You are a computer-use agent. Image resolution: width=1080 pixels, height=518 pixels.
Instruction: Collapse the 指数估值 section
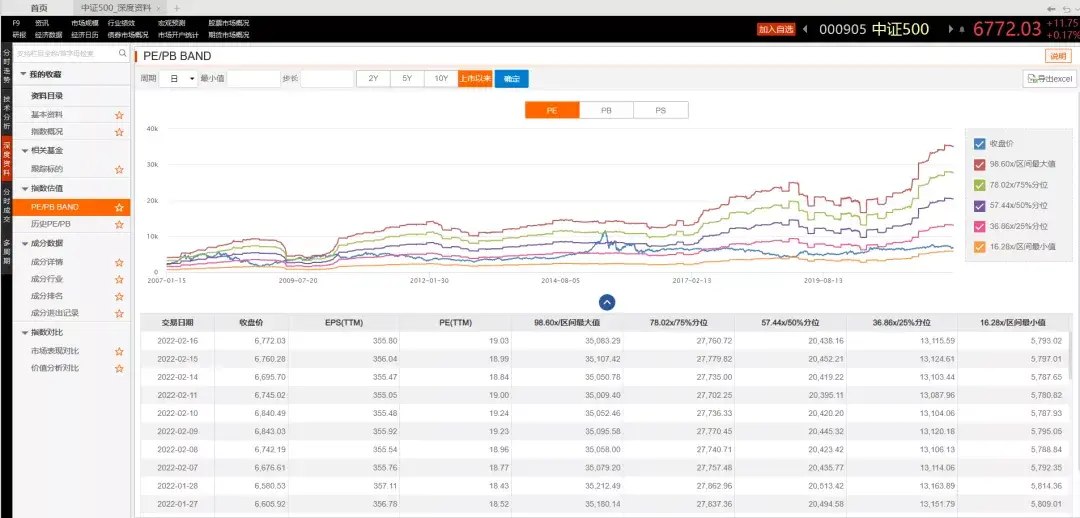coord(23,188)
